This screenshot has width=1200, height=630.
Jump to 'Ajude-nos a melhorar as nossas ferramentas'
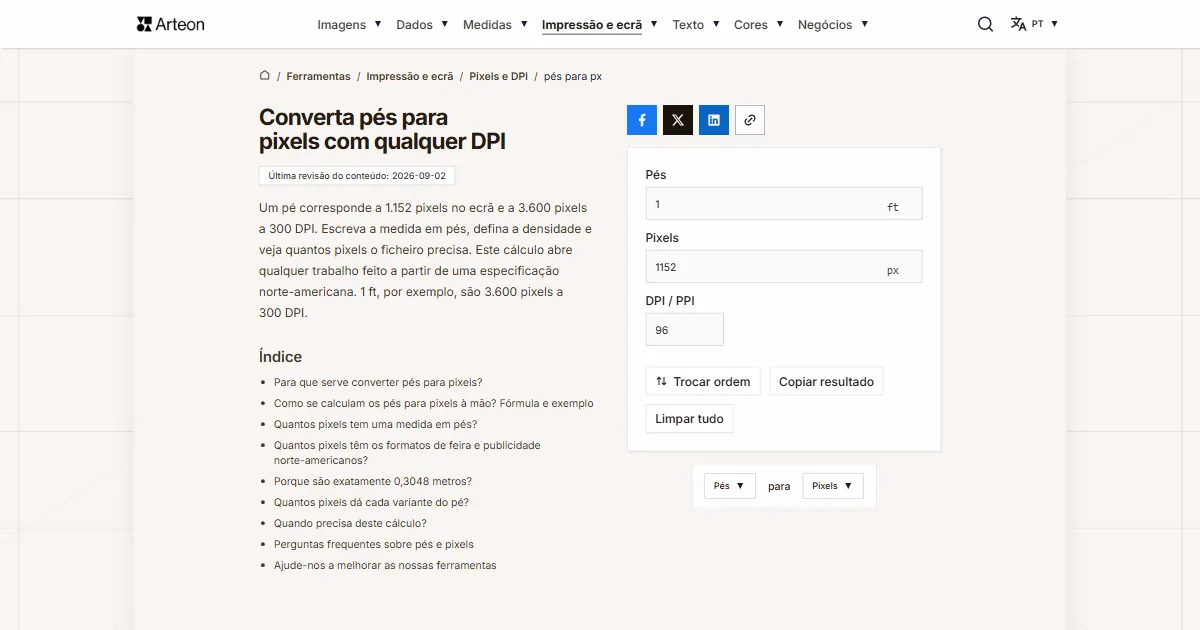[385, 565]
